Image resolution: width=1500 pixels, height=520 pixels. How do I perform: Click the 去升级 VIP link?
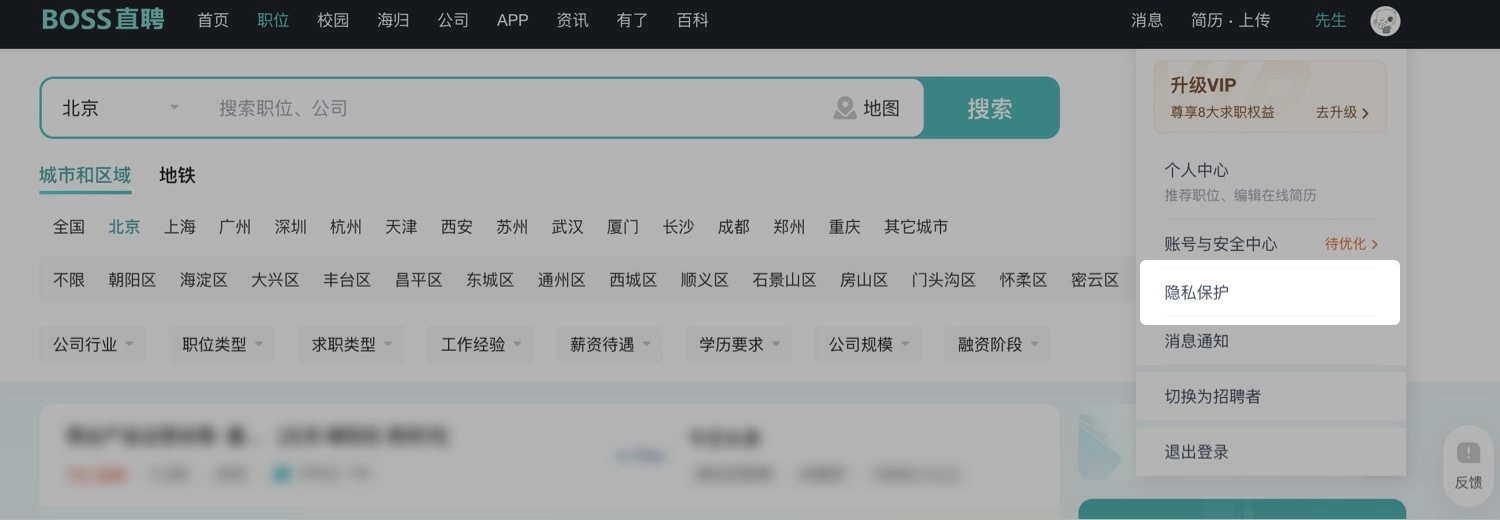pyautogui.click(x=1342, y=113)
